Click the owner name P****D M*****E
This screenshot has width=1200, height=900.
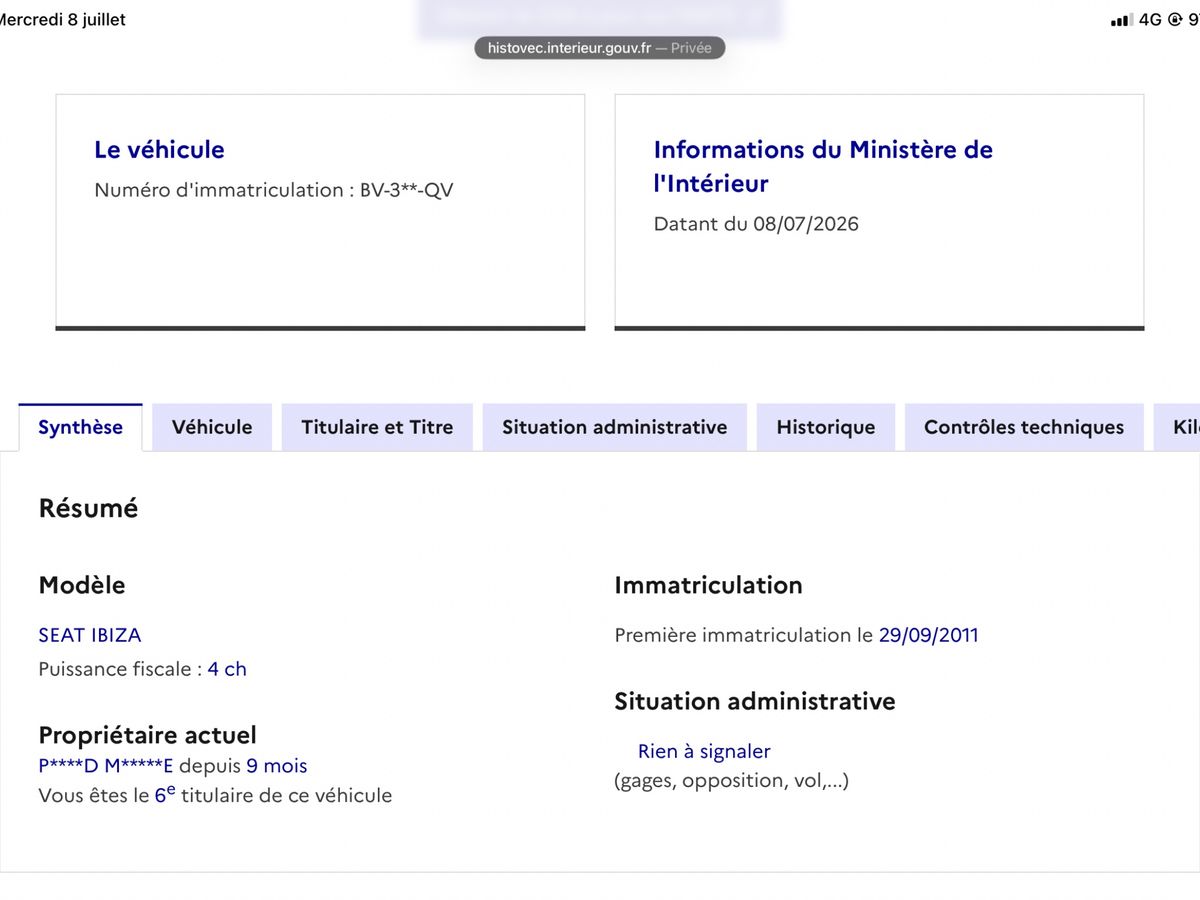click(x=106, y=766)
